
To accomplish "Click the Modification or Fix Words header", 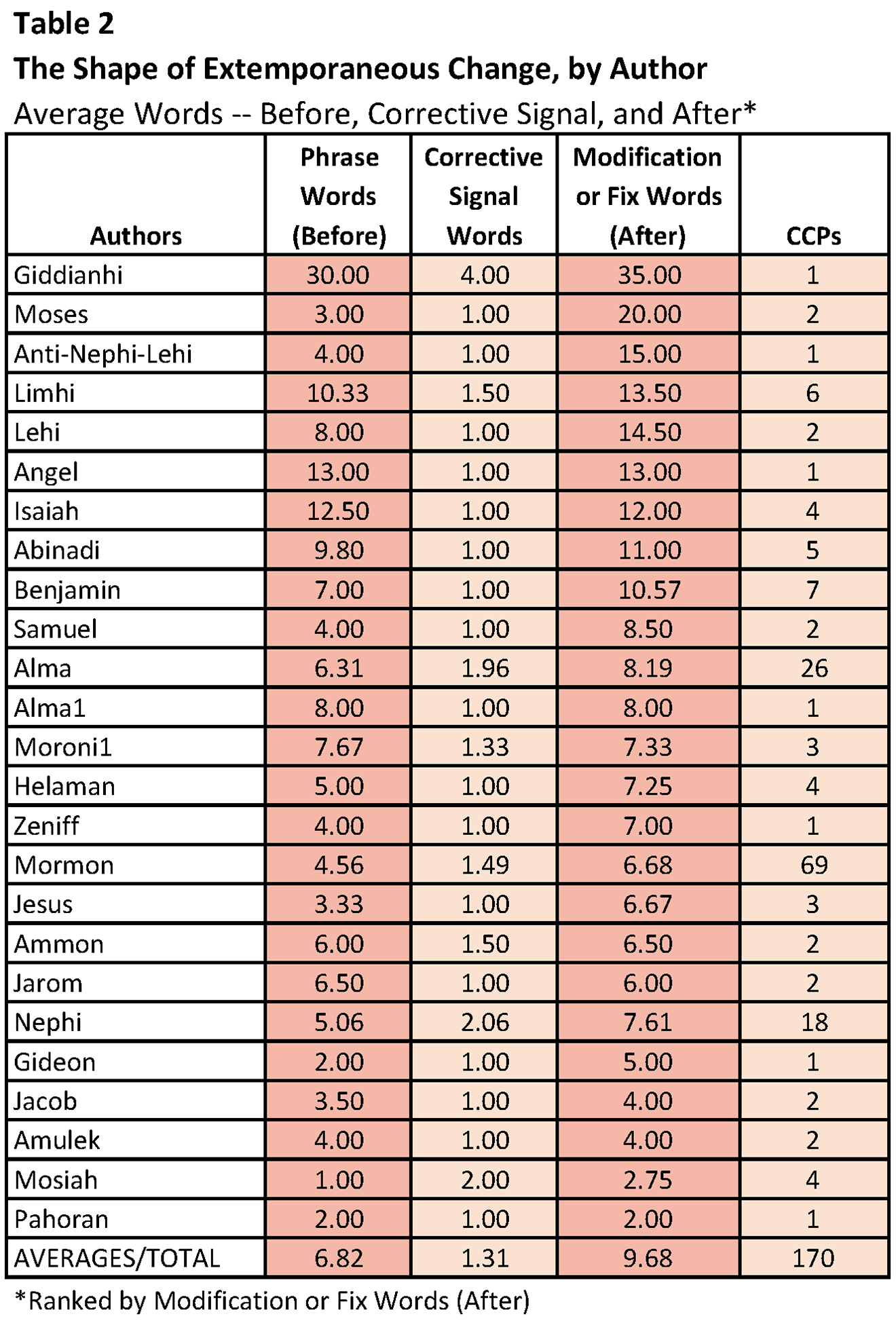I will pos(648,196).
